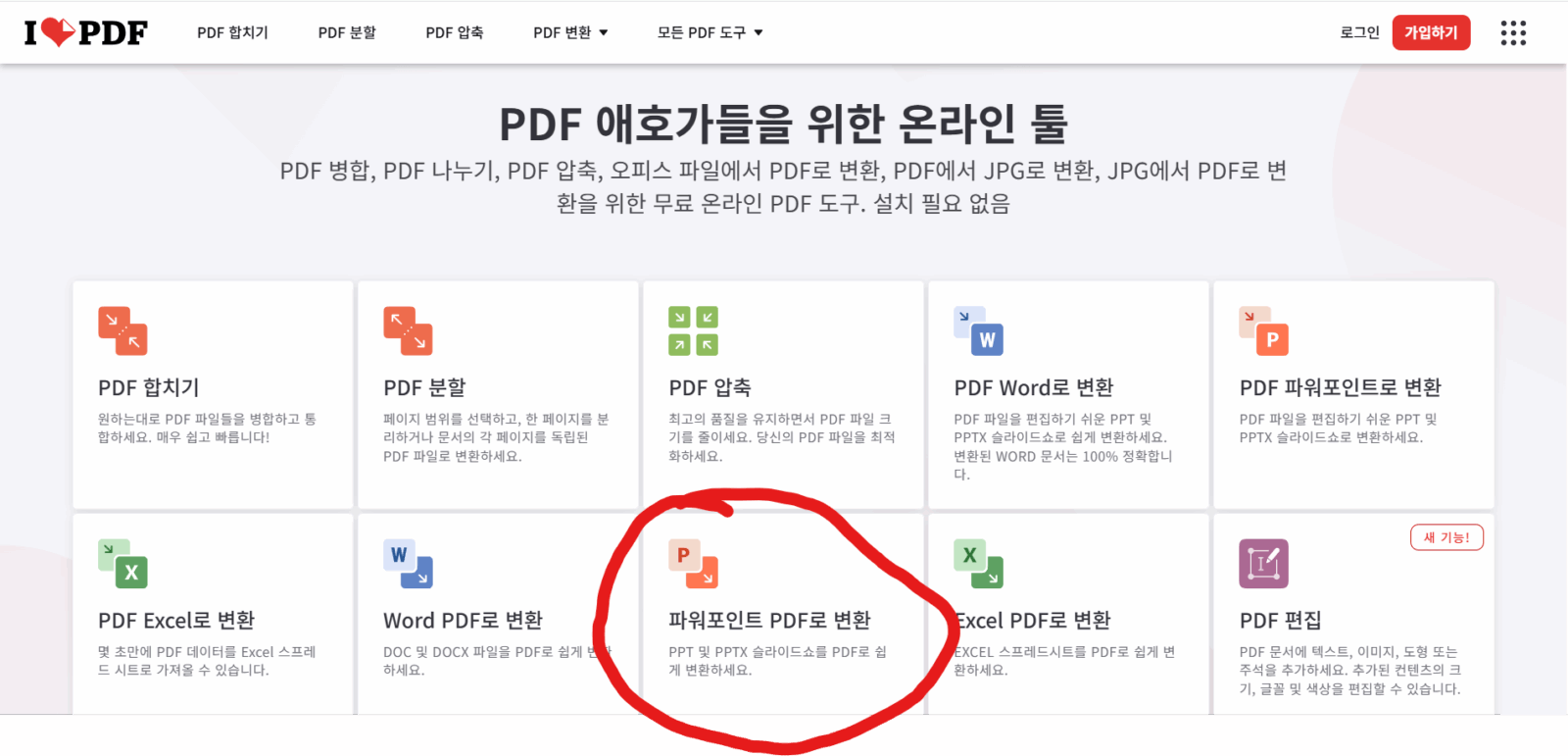Click the PDF 파워포인트로 변환 icon
The width and height of the screenshot is (1568, 756).
point(1264,330)
